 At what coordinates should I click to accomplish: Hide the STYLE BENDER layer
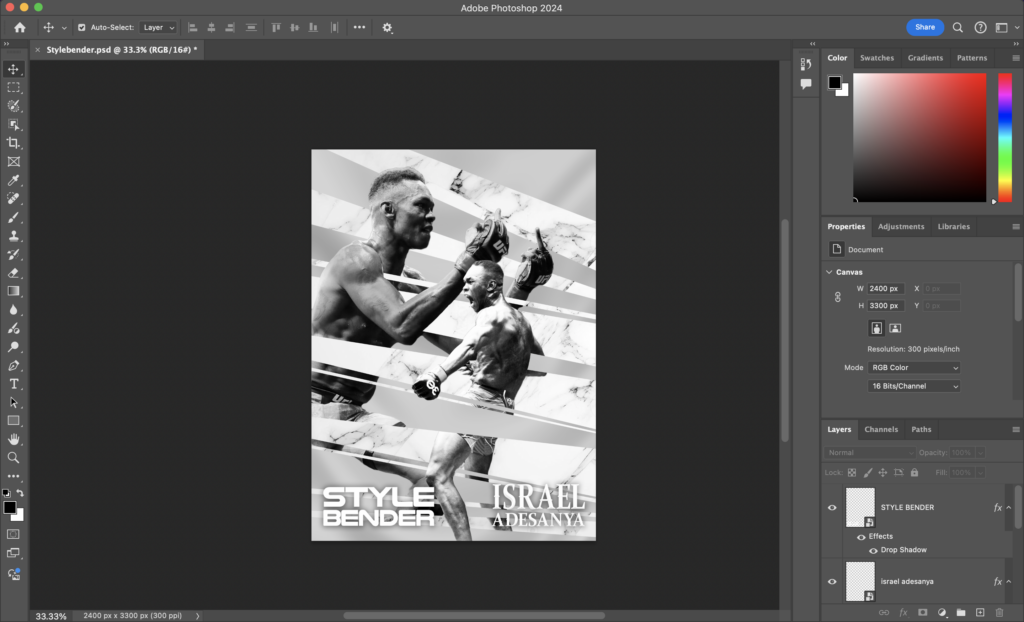coord(832,508)
